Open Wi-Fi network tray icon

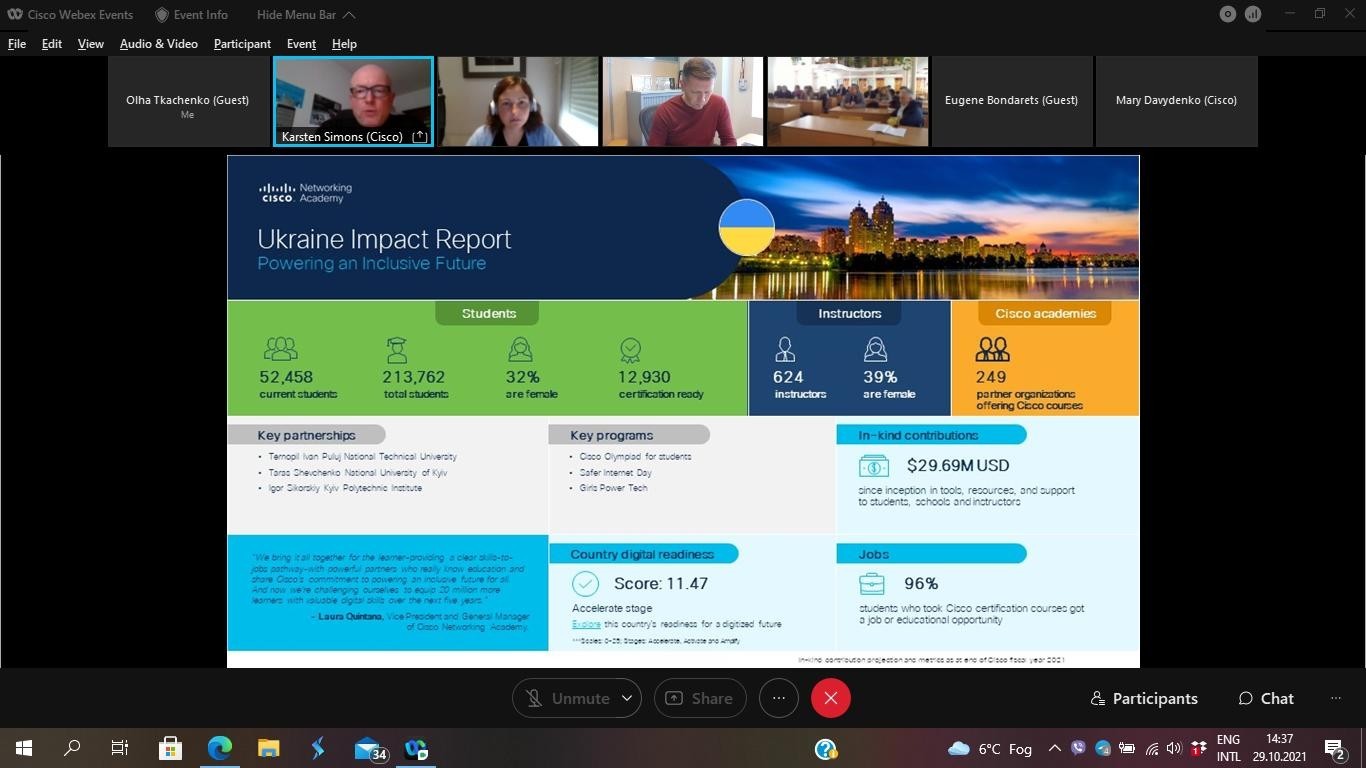1151,748
